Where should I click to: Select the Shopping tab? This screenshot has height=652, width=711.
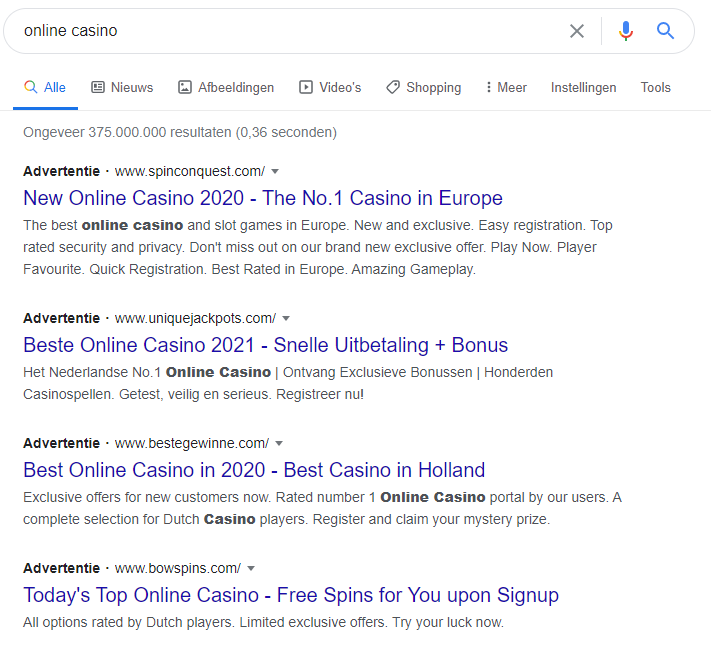click(424, 88)
